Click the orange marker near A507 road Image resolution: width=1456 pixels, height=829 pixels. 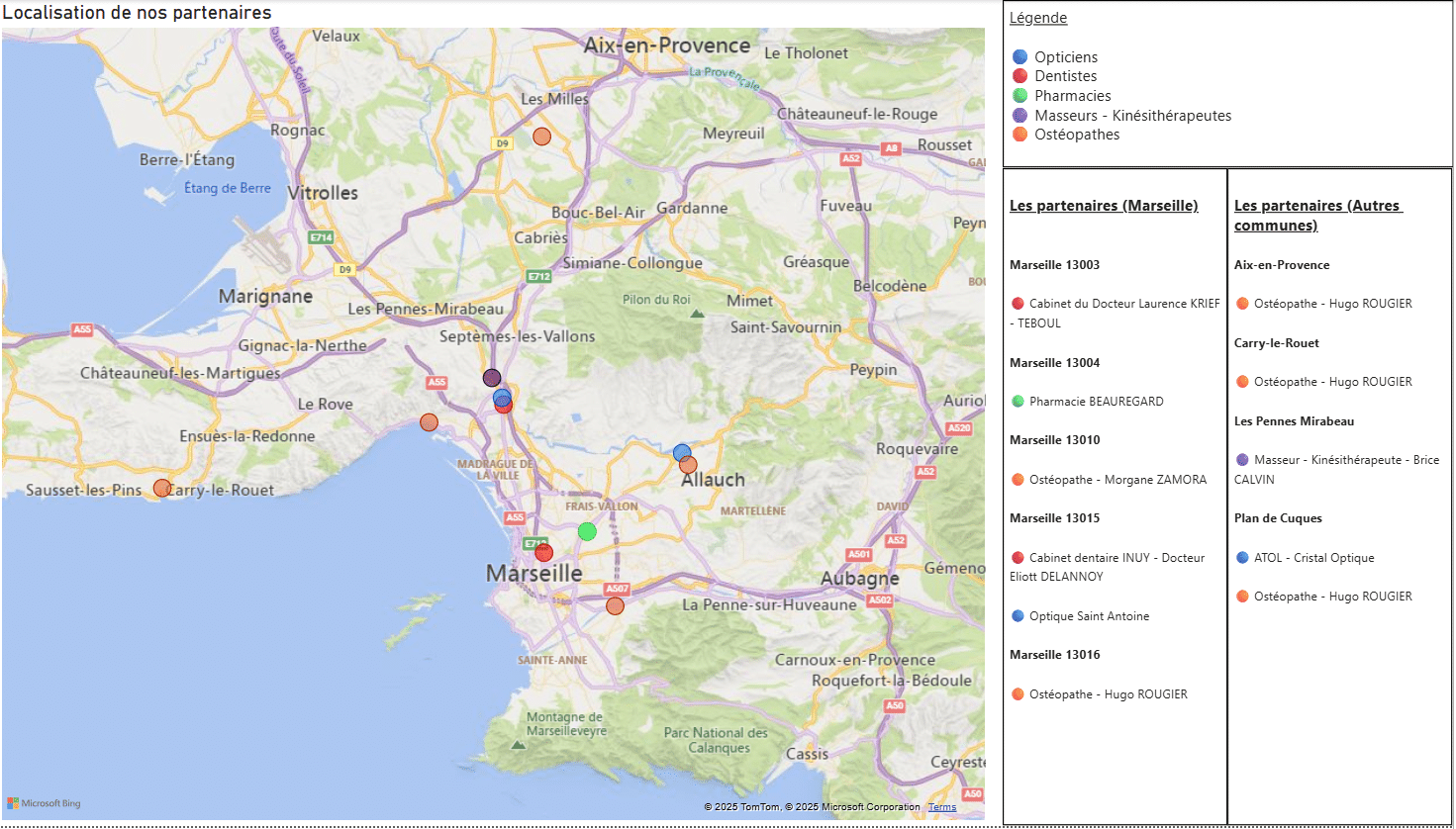[615, 605]
